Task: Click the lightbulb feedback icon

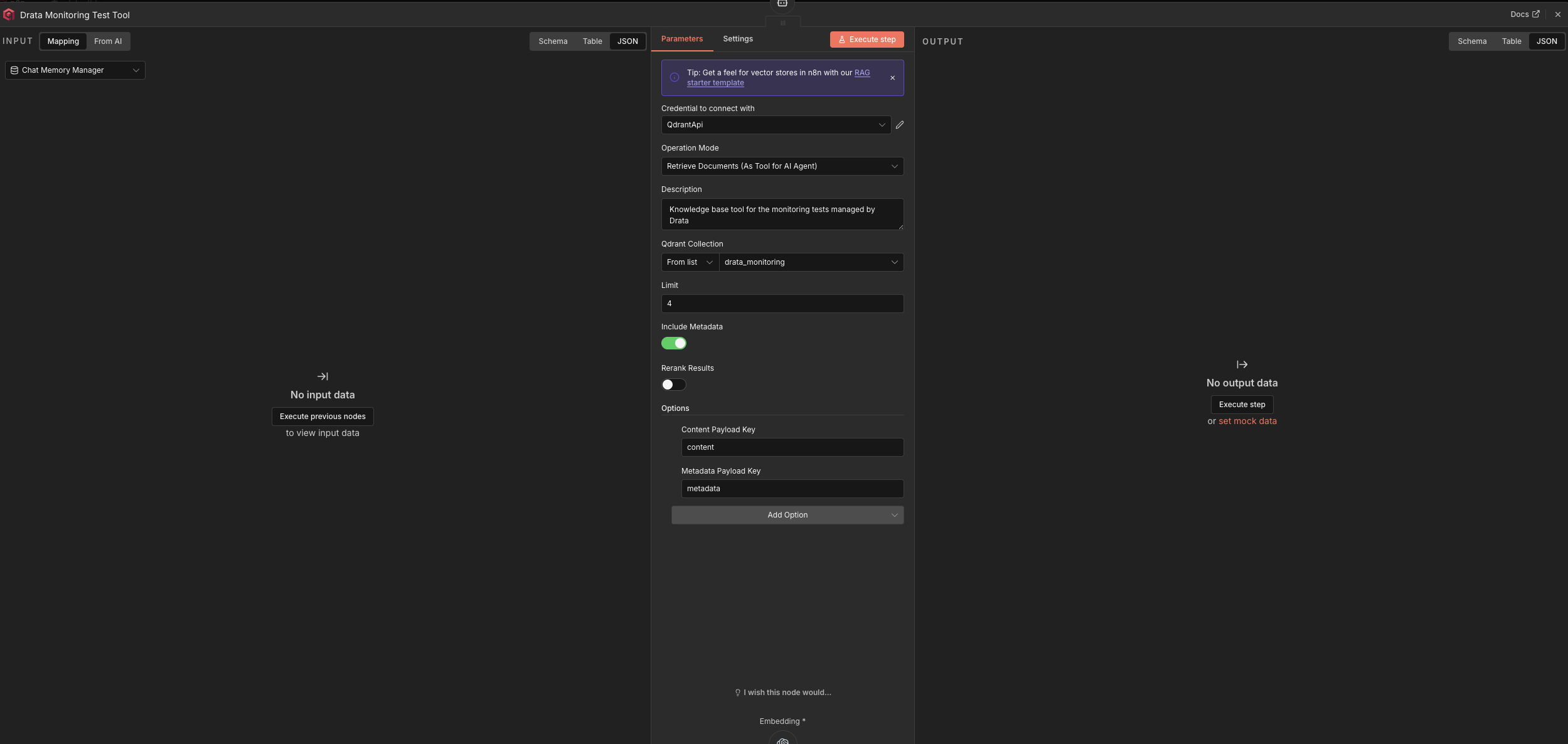Action: 738,693
